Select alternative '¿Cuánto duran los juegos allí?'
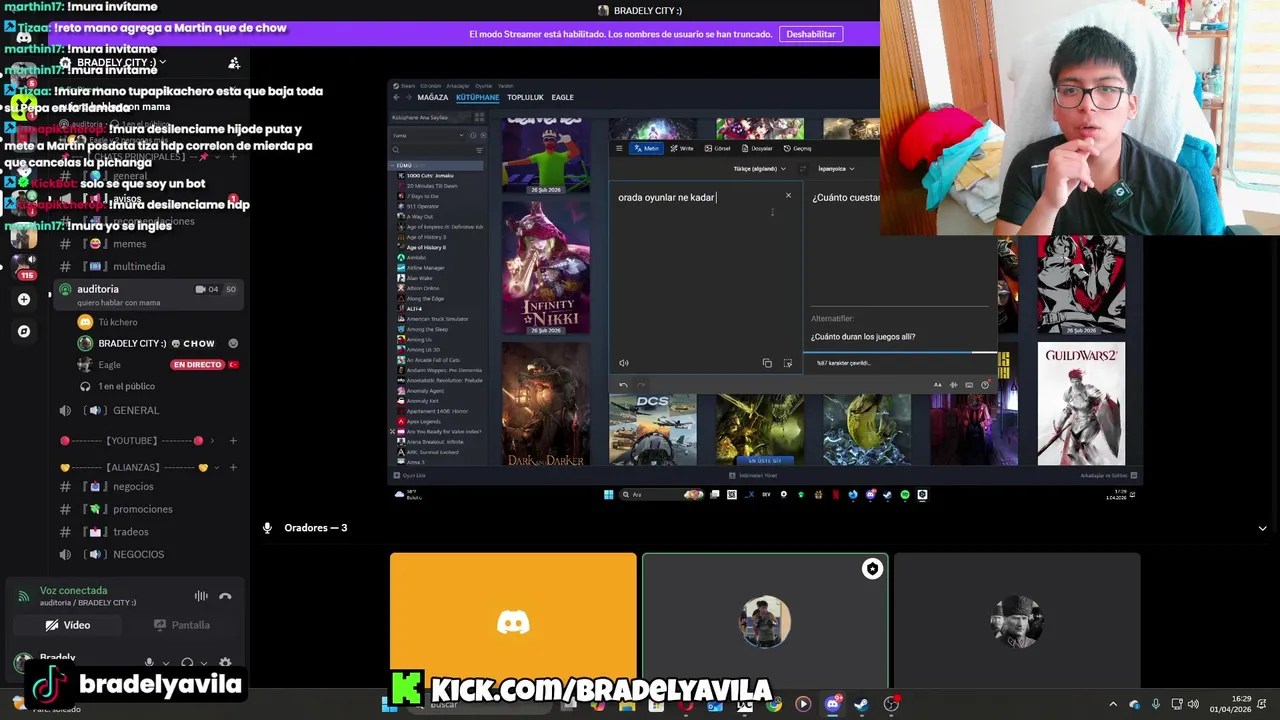Image resolution: width=1280 pixels, height=720 pixels. pyautogui.click(x=863, y=337)
